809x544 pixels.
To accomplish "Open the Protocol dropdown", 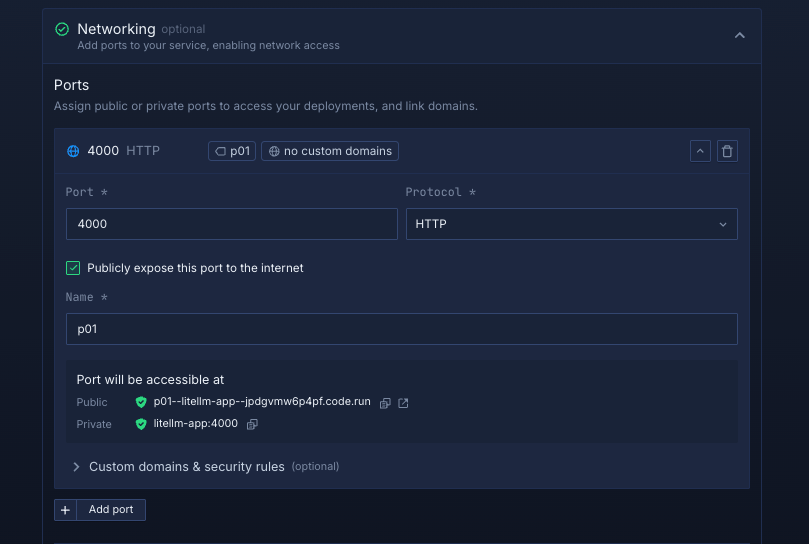I will pos(571,224).
